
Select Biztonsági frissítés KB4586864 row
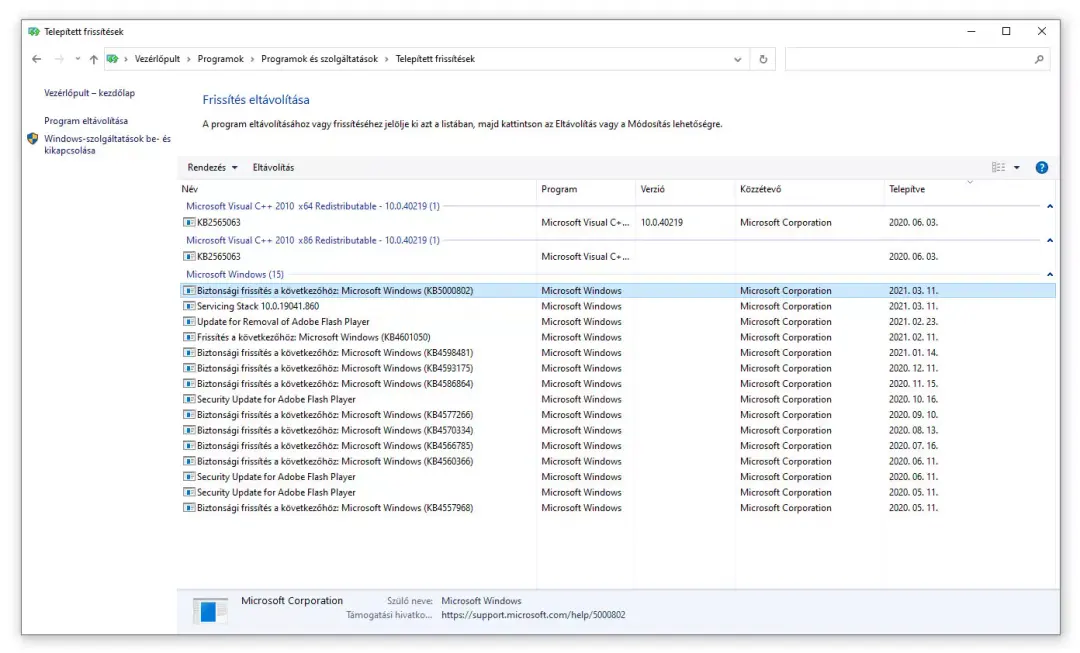(618, 384)
